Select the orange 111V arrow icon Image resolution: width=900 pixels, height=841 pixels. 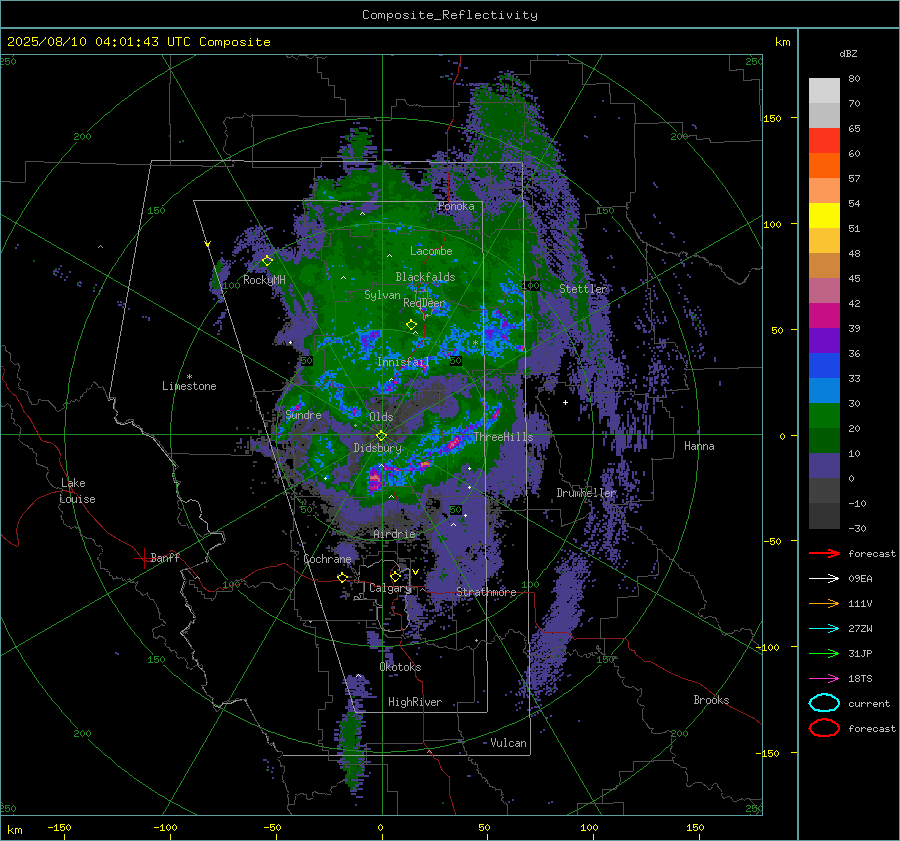(x=824, y=603)
